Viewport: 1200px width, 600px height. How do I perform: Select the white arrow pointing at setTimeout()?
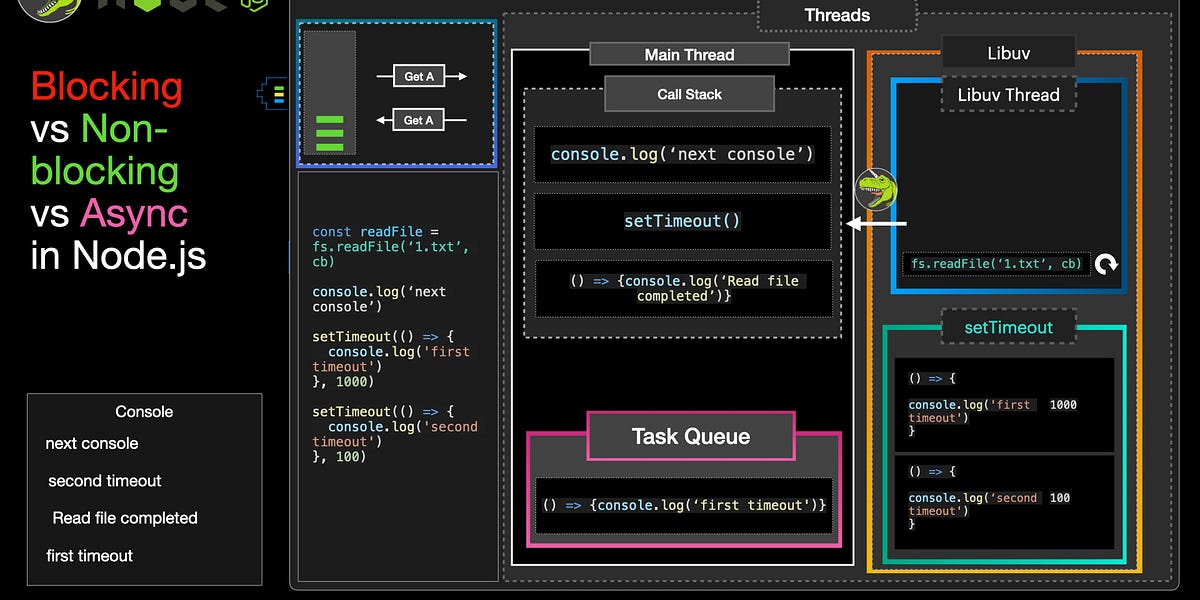[x=878, y=222]
